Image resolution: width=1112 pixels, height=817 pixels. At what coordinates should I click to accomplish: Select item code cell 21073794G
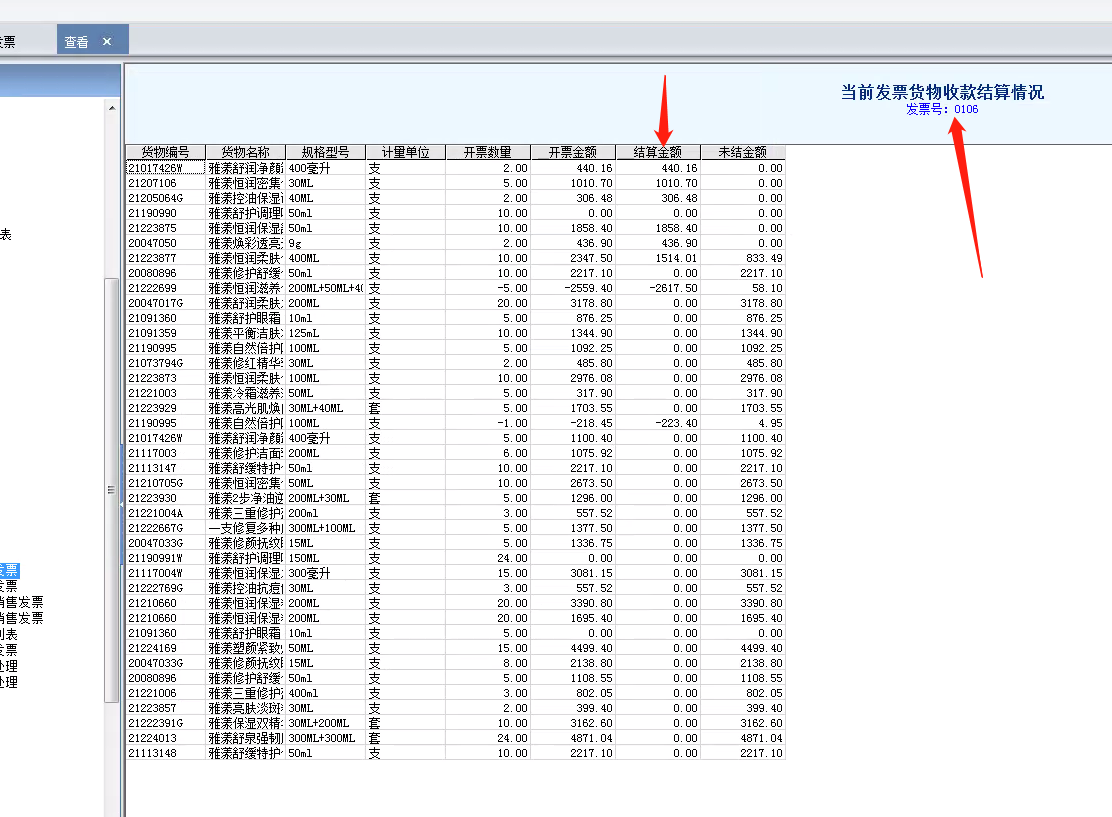pyautogui.click(x=165, y=363)
